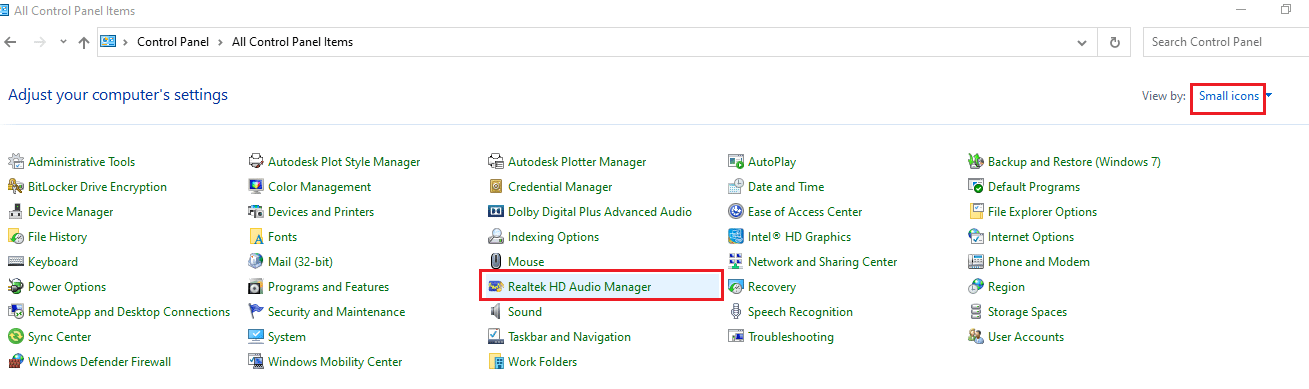The width and height of the screenshot is (1309, 389).
Task: Open the Phone and Modem link
Action: coord(1039,262)
